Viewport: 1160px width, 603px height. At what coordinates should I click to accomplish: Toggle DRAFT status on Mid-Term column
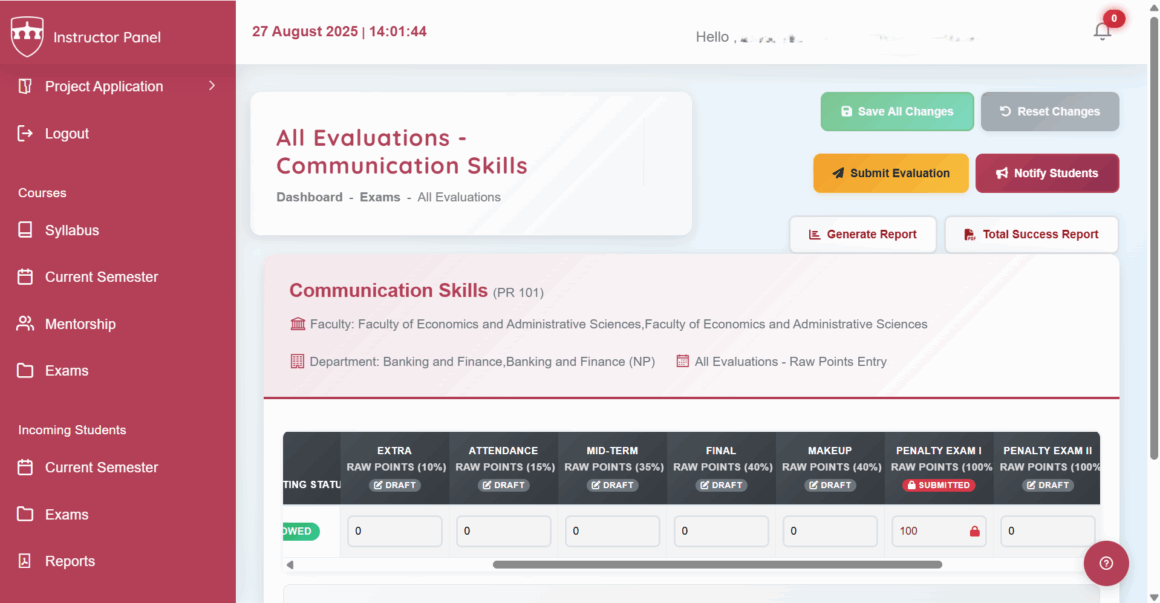[612, 485]
